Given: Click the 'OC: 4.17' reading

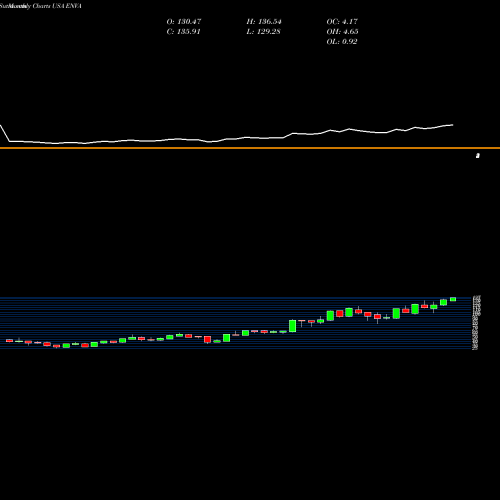Looking at the screenshot, I should (x=342, y=22).
